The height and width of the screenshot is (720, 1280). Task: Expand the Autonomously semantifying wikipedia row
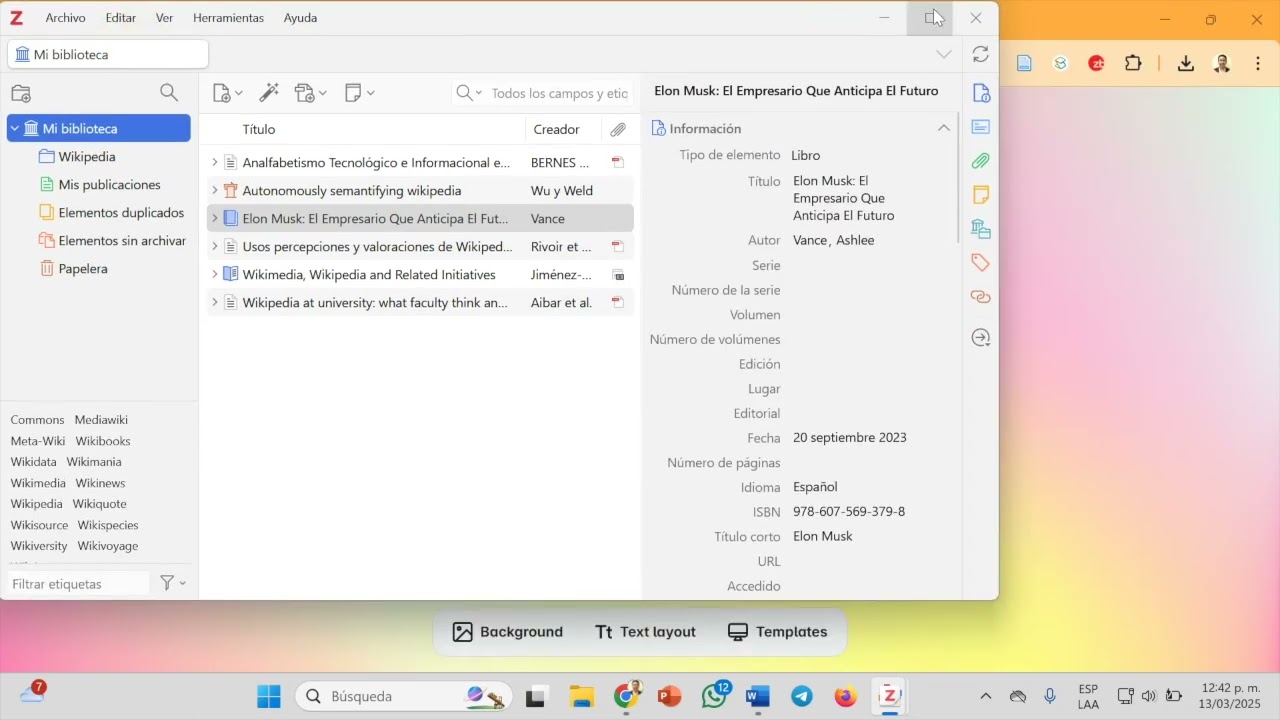pyautogui.click(x=214, y=190)
